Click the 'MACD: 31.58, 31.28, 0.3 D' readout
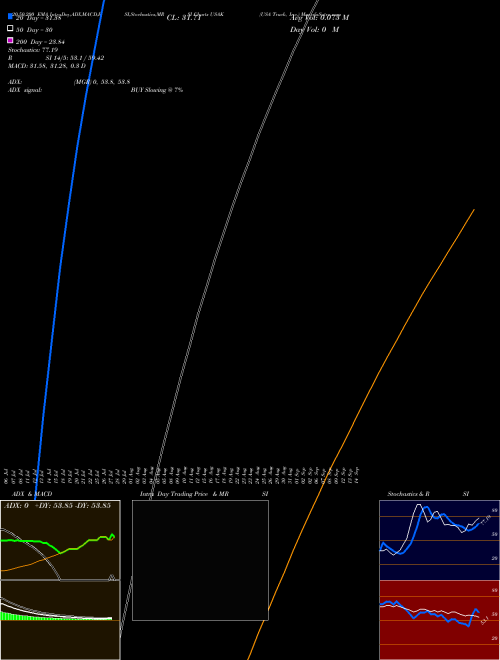 [47, 66]
